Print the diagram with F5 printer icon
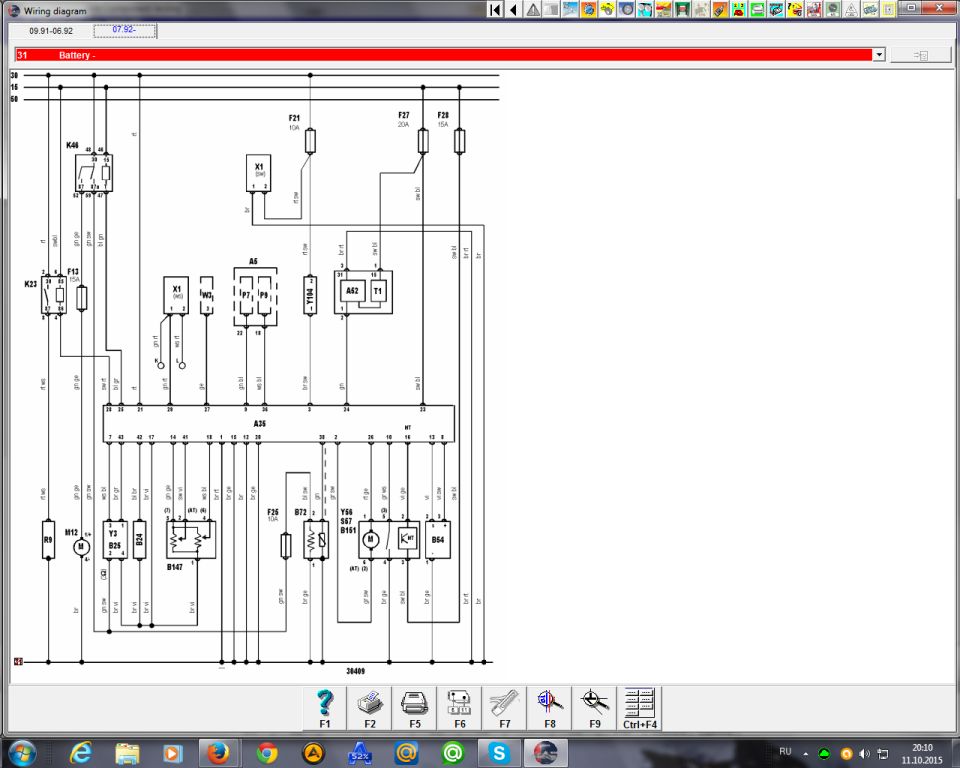Image resolution: width=960 pixels, height=768 pixels. click(x=415, y=709)
